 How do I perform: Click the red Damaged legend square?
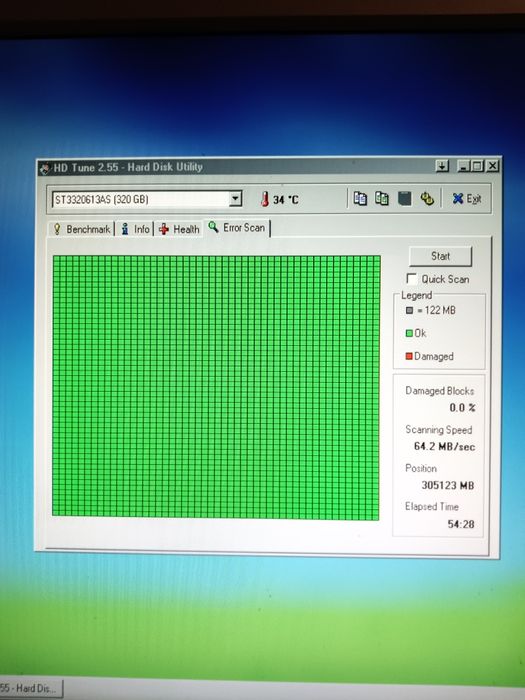pyautogui.click(x=408, y=356)
